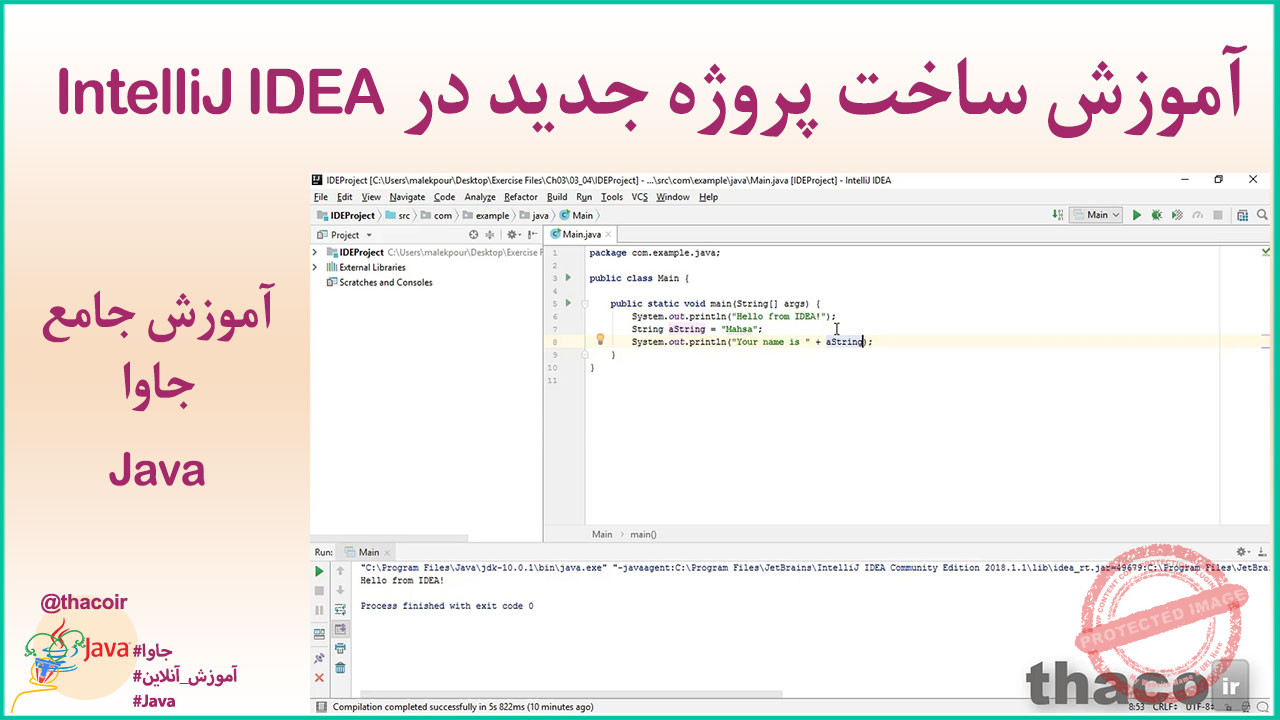Expand the External Libraries node
The image size is (1280, 720).
pyautogui.click(x=314, y=267)
